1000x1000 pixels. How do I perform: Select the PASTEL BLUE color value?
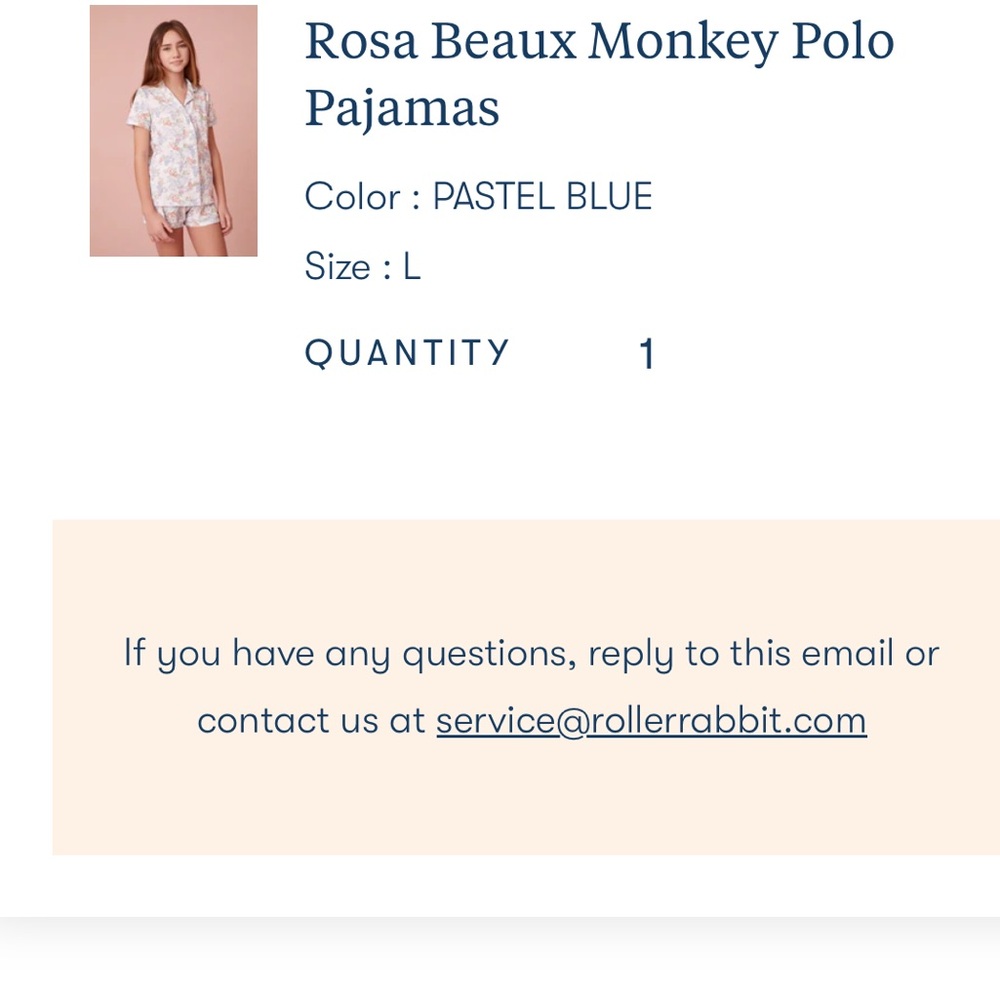point(543,196)
